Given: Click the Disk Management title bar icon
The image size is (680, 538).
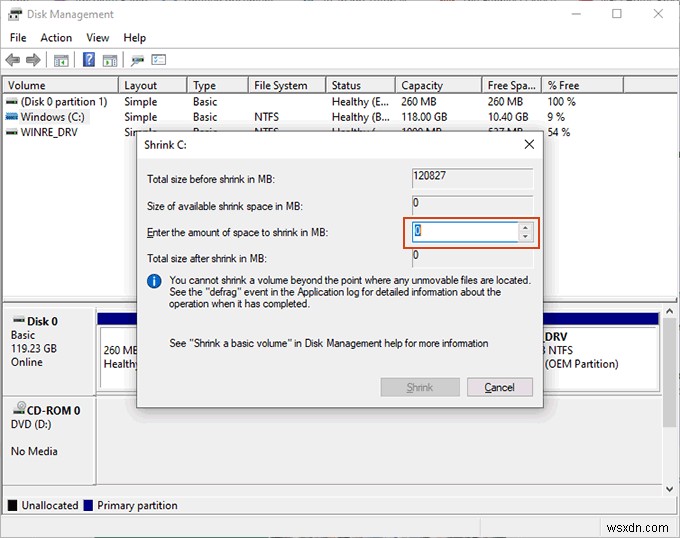Looking at the screenshot, I should [15, 14].
